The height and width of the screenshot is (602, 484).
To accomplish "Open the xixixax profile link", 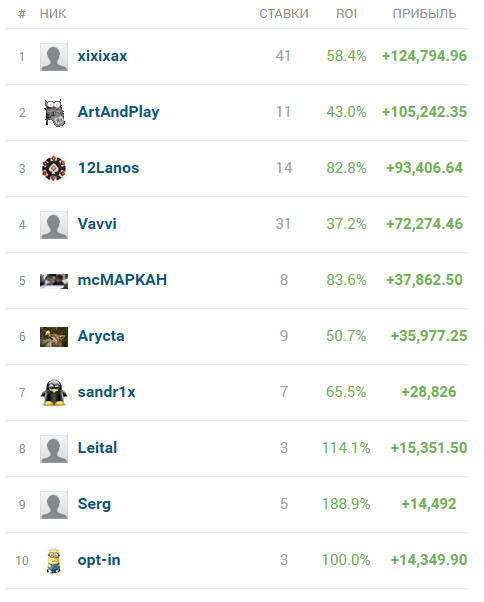I will point(102,56).
